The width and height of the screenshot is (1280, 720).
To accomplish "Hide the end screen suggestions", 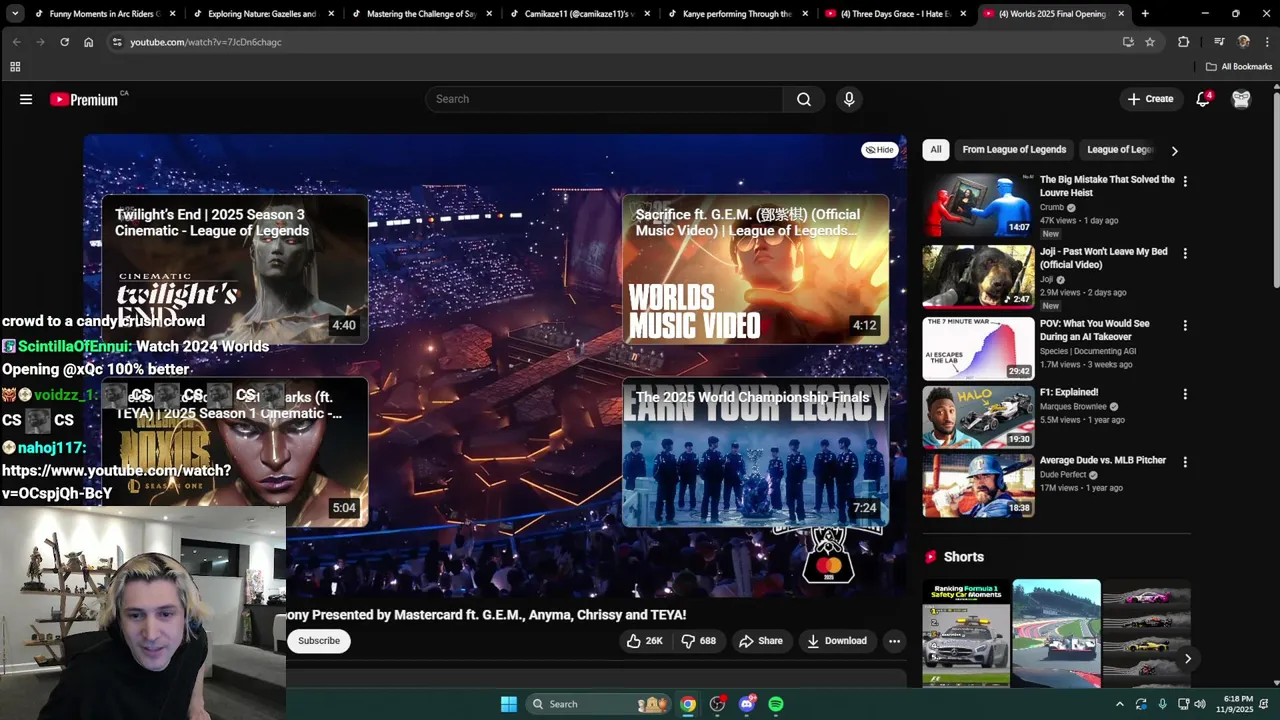I will click(x=879, y=150).
